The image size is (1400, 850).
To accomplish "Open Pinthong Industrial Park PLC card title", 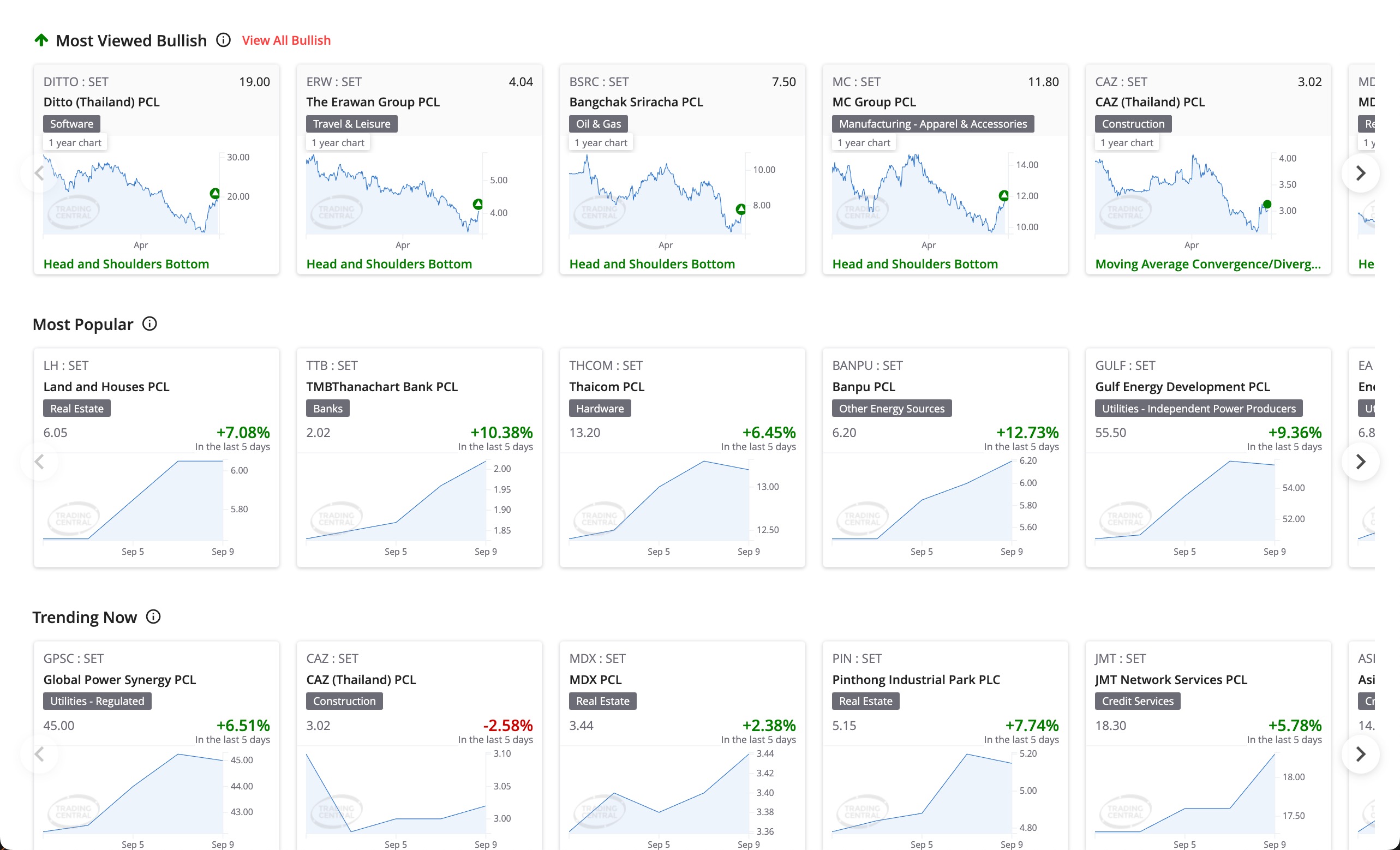I will [x=916, y=680].
